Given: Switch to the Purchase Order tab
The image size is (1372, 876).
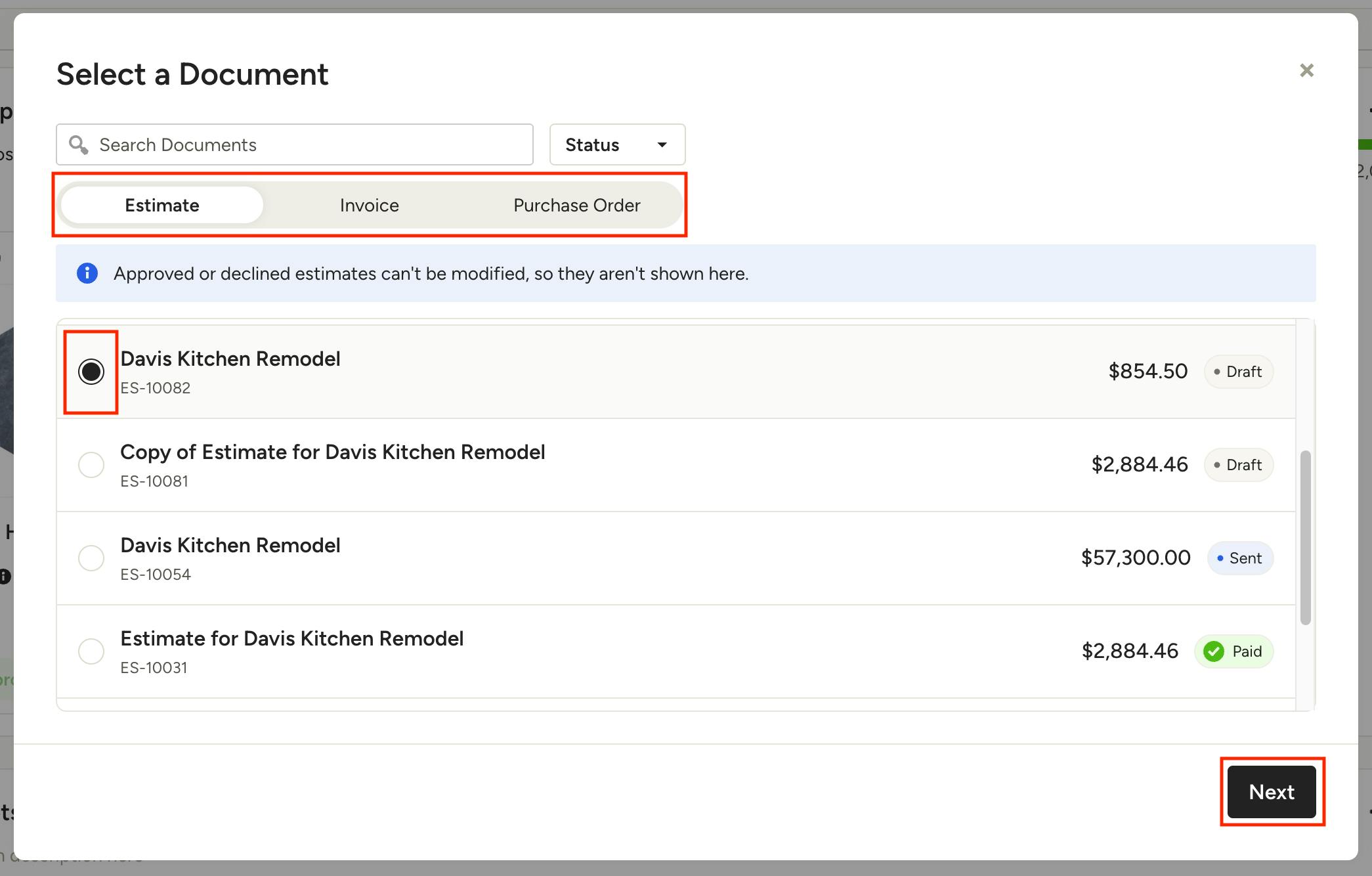Looking at the screenshot, I should coord(577,205).
